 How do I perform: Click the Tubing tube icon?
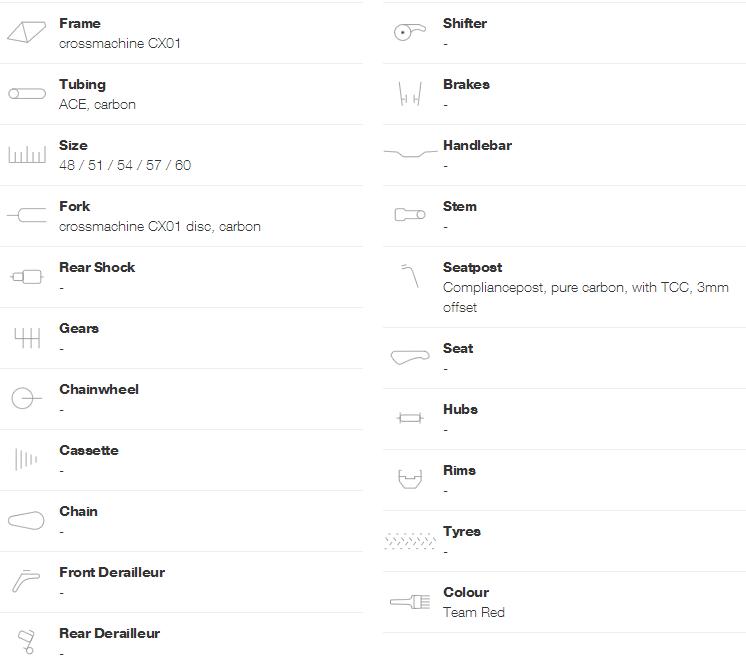(x=27, y=94)
